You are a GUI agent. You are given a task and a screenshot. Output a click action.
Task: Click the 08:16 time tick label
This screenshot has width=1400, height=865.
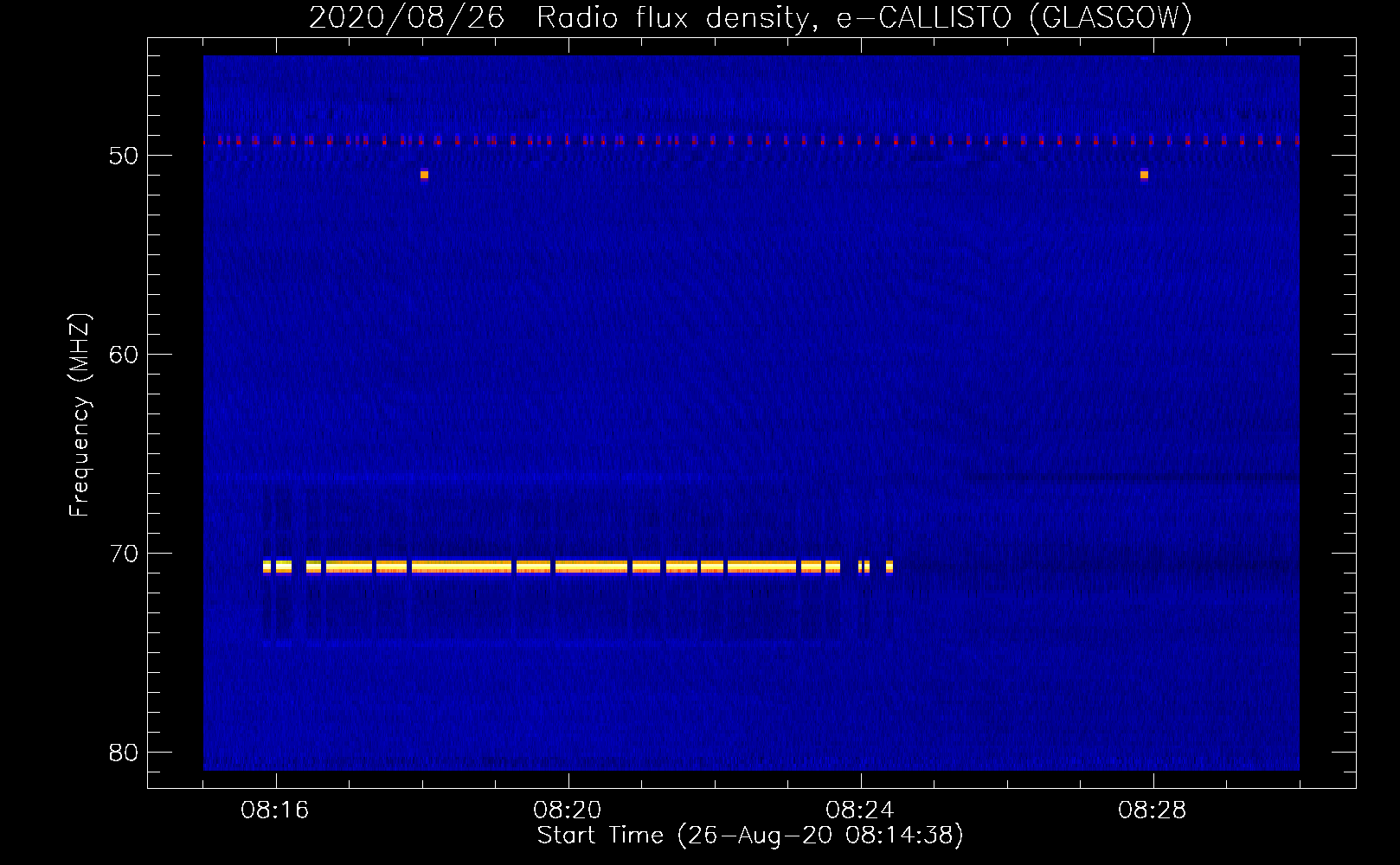(275, 811)
